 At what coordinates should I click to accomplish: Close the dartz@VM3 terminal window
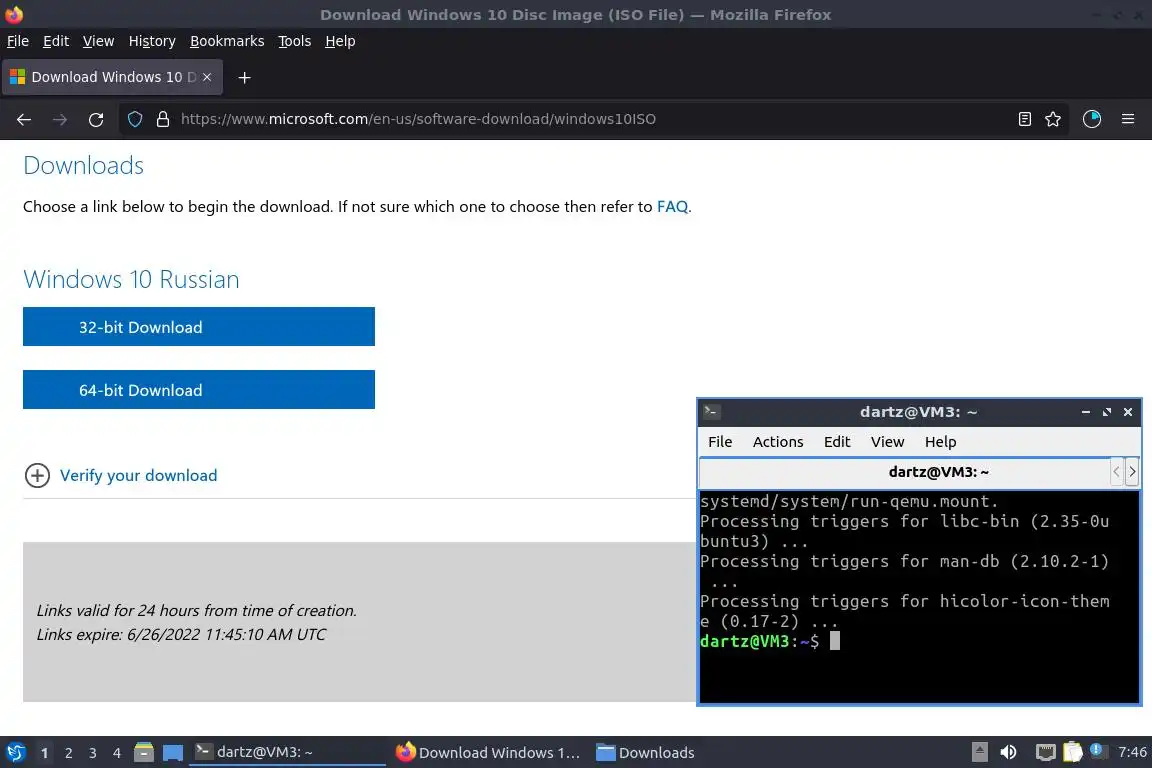tap(1128, 412)
